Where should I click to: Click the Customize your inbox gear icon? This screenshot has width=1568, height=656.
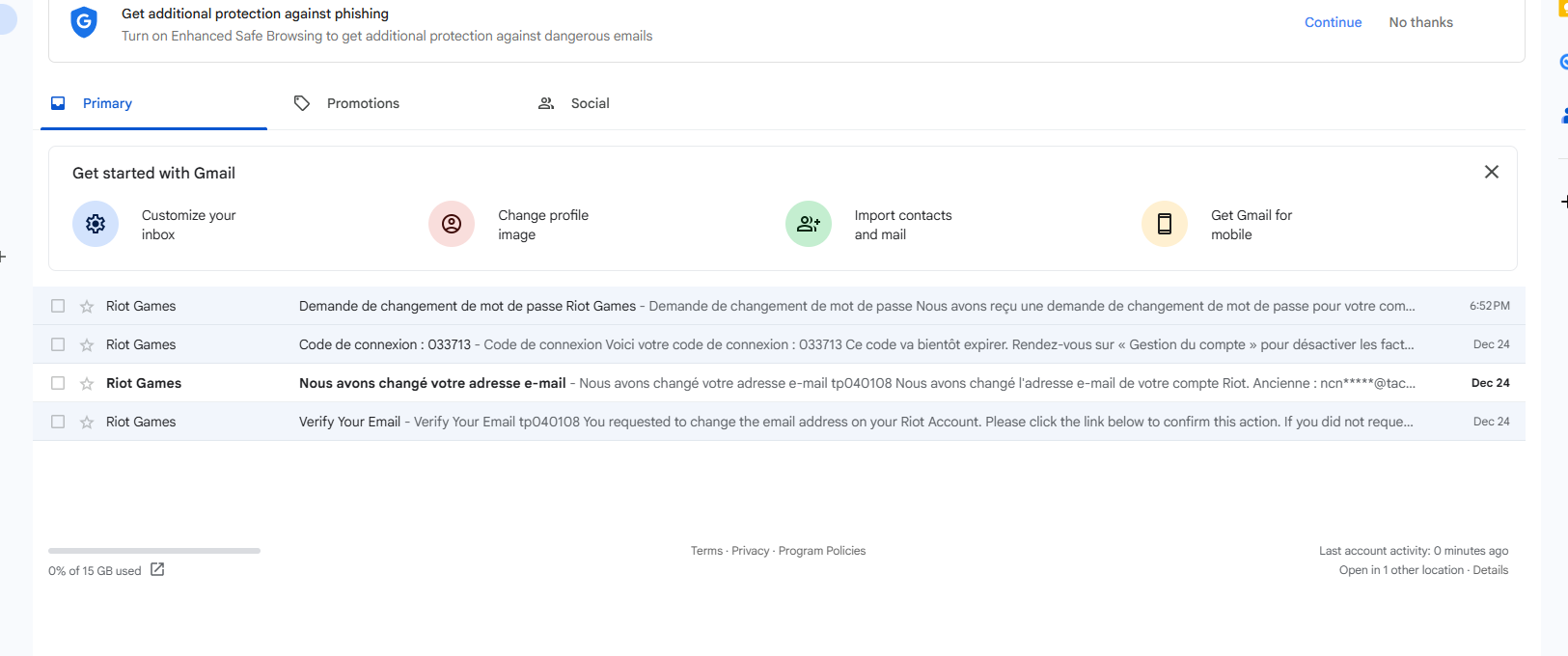click(x=96, y=224)
